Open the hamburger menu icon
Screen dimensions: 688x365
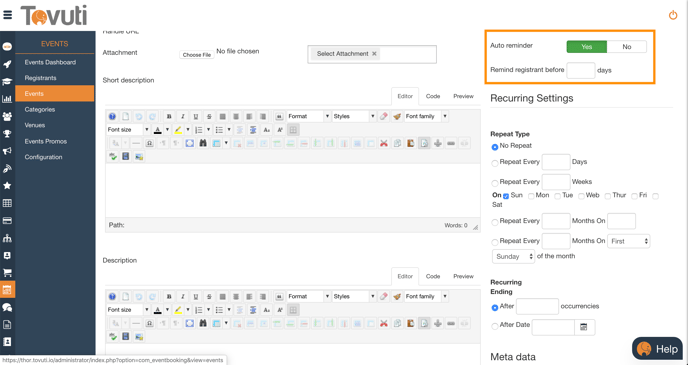[7, 15]
